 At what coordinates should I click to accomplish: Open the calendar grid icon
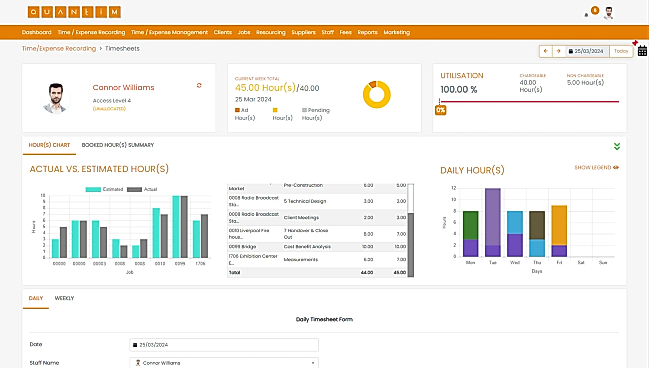click(642, 51)
